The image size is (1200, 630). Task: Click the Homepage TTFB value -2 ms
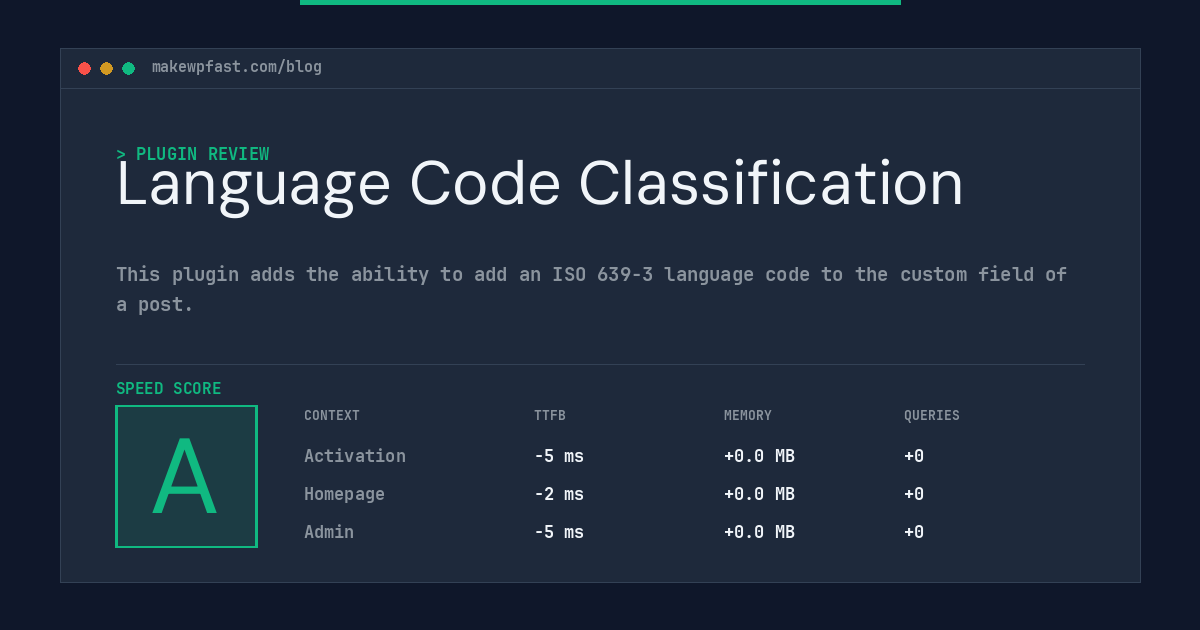[559, 494]
